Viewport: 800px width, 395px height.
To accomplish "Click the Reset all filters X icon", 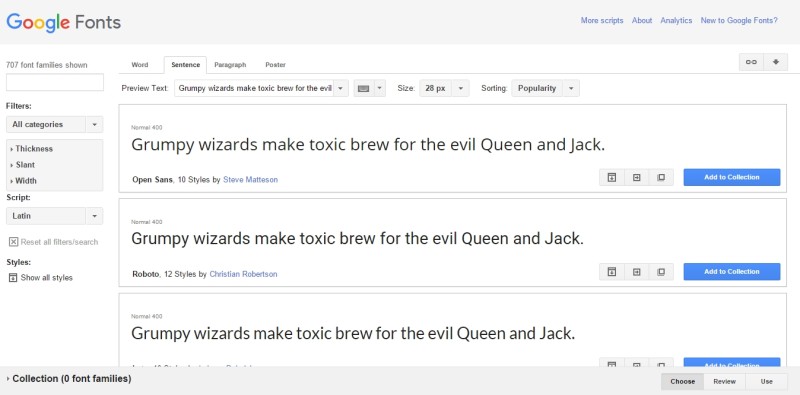I will [x=13, y=242].
